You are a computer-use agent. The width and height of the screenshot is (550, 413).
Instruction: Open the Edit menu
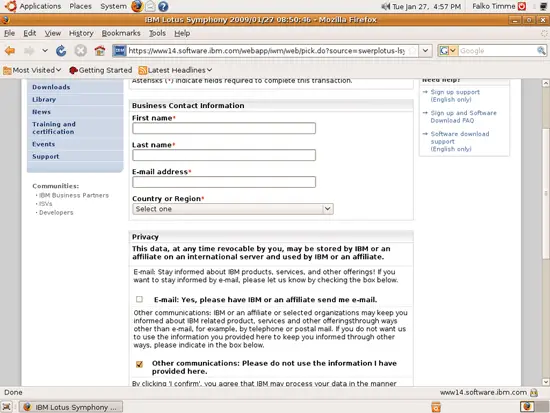pos(29,33)
